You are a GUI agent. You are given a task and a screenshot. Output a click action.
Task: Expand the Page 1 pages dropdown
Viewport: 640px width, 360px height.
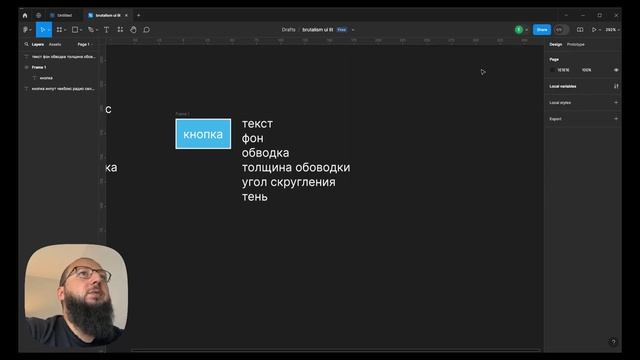point(84,44)
